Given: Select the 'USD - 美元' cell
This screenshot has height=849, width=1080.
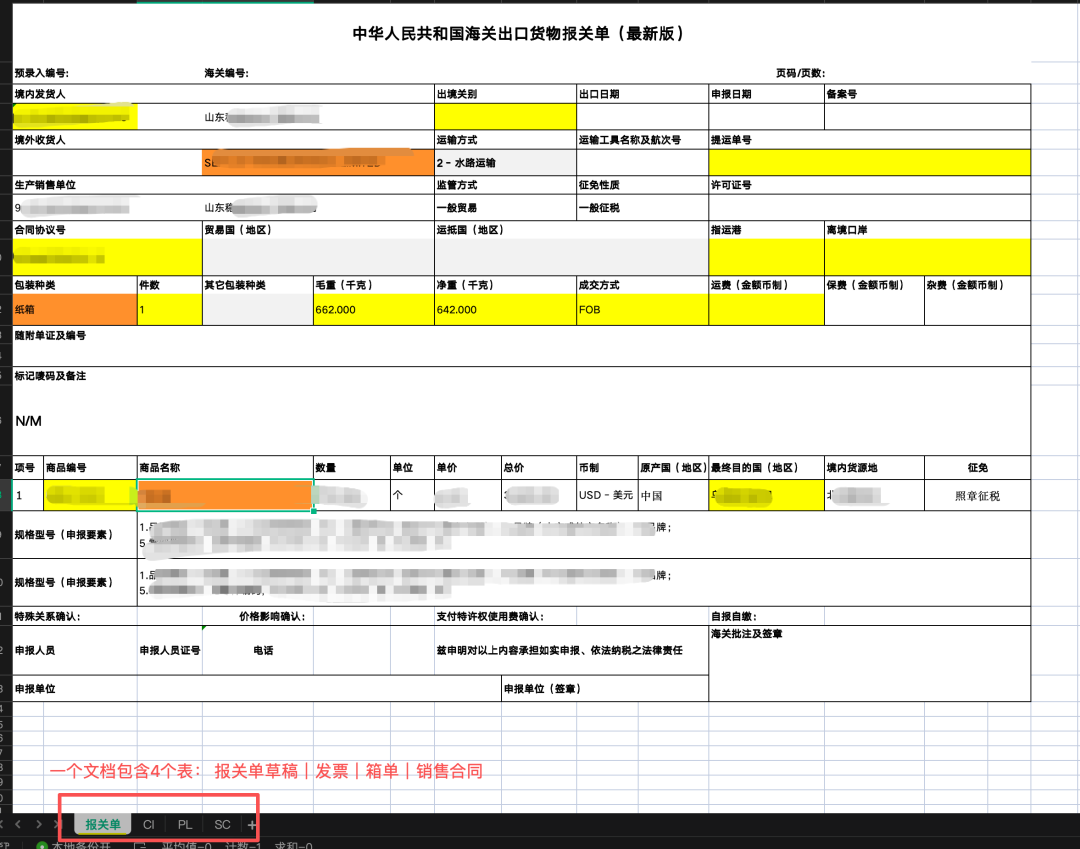Looking at the screenshot, I should (x=607, y=495).
